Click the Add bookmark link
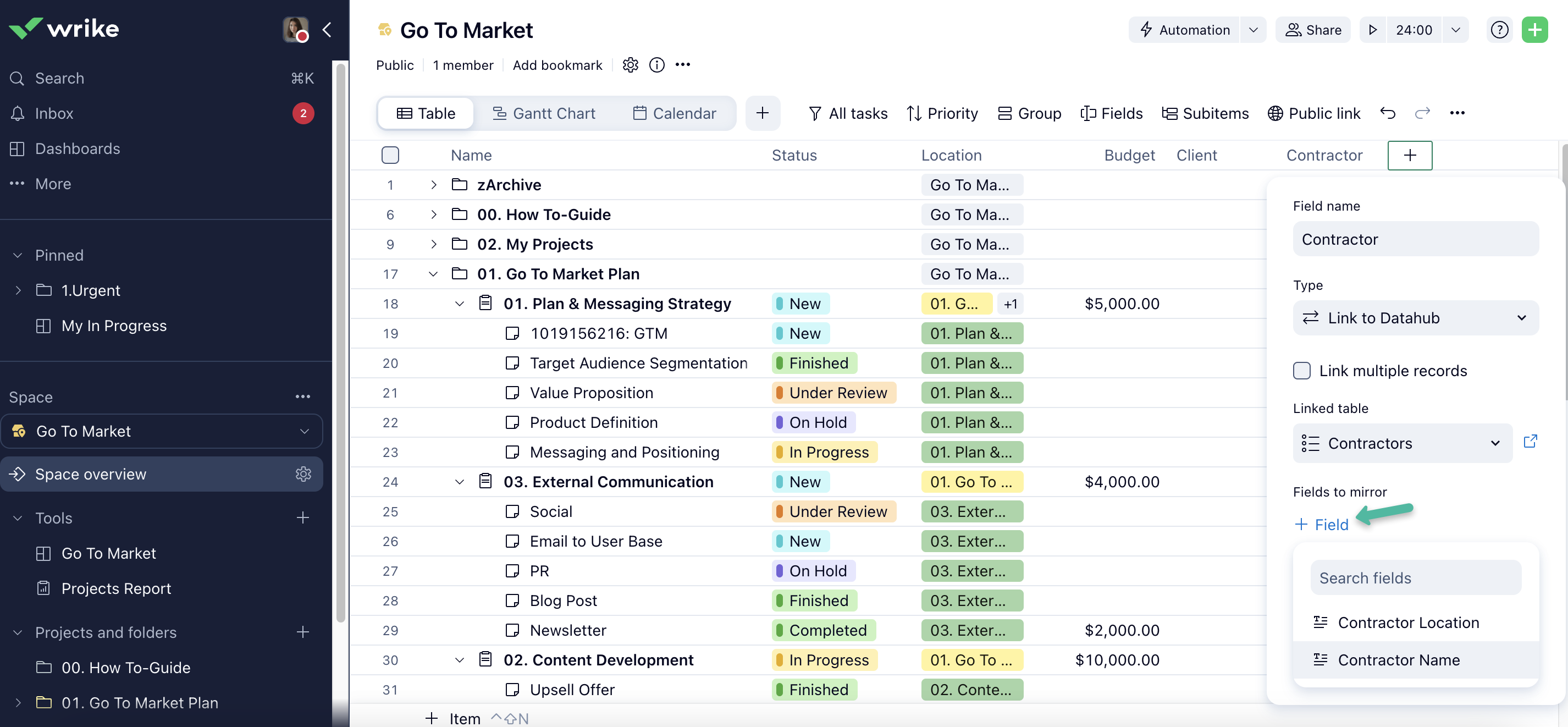Viewport: 1568px width, 727px height. pos(557,65)
